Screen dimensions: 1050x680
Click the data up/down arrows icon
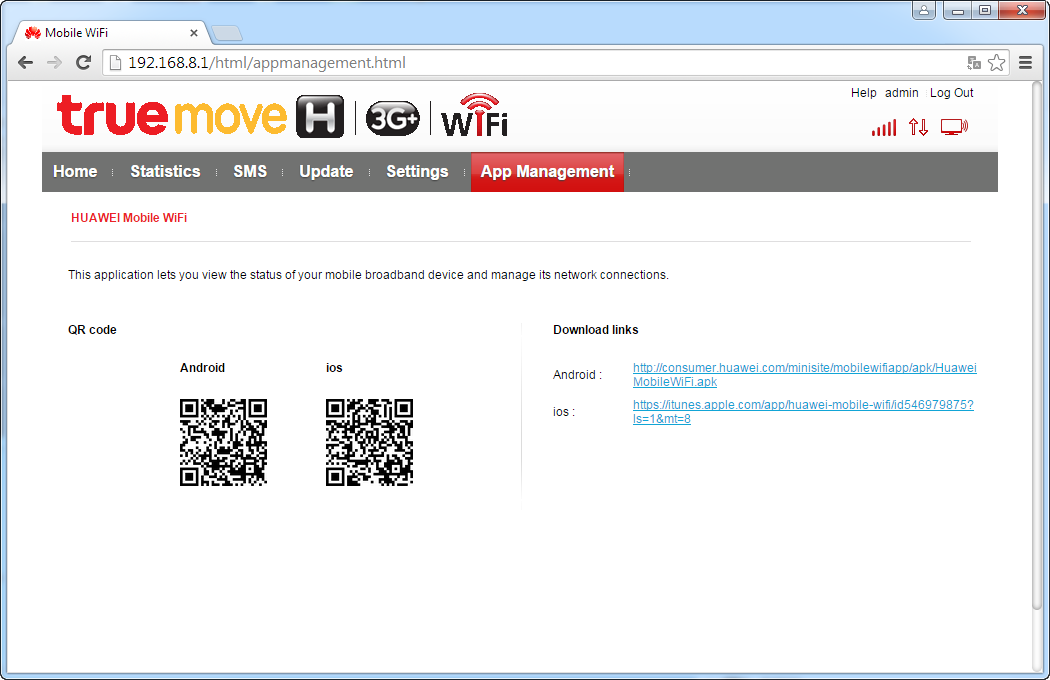coord(918,127)
